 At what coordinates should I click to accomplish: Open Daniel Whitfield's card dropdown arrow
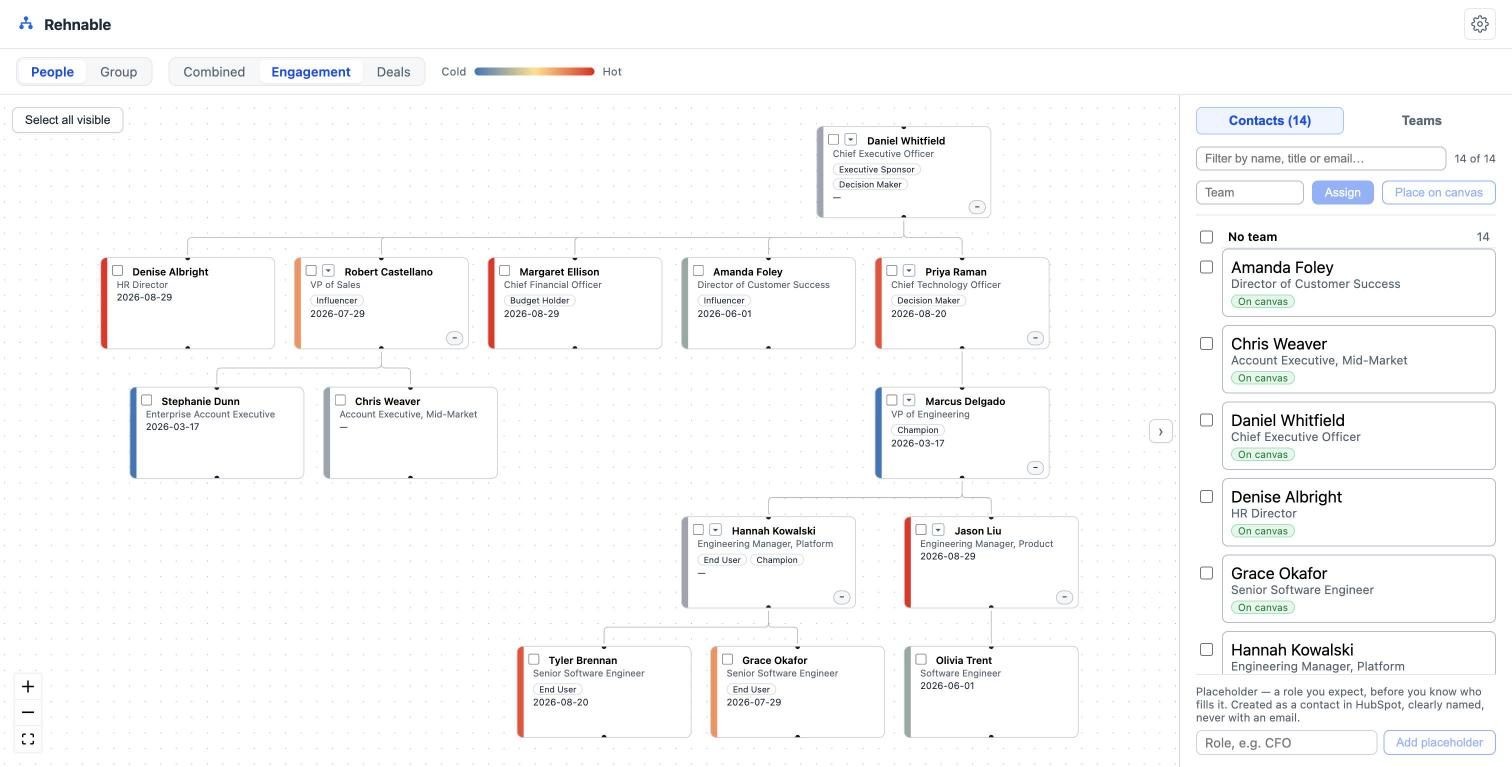(851, 140)
